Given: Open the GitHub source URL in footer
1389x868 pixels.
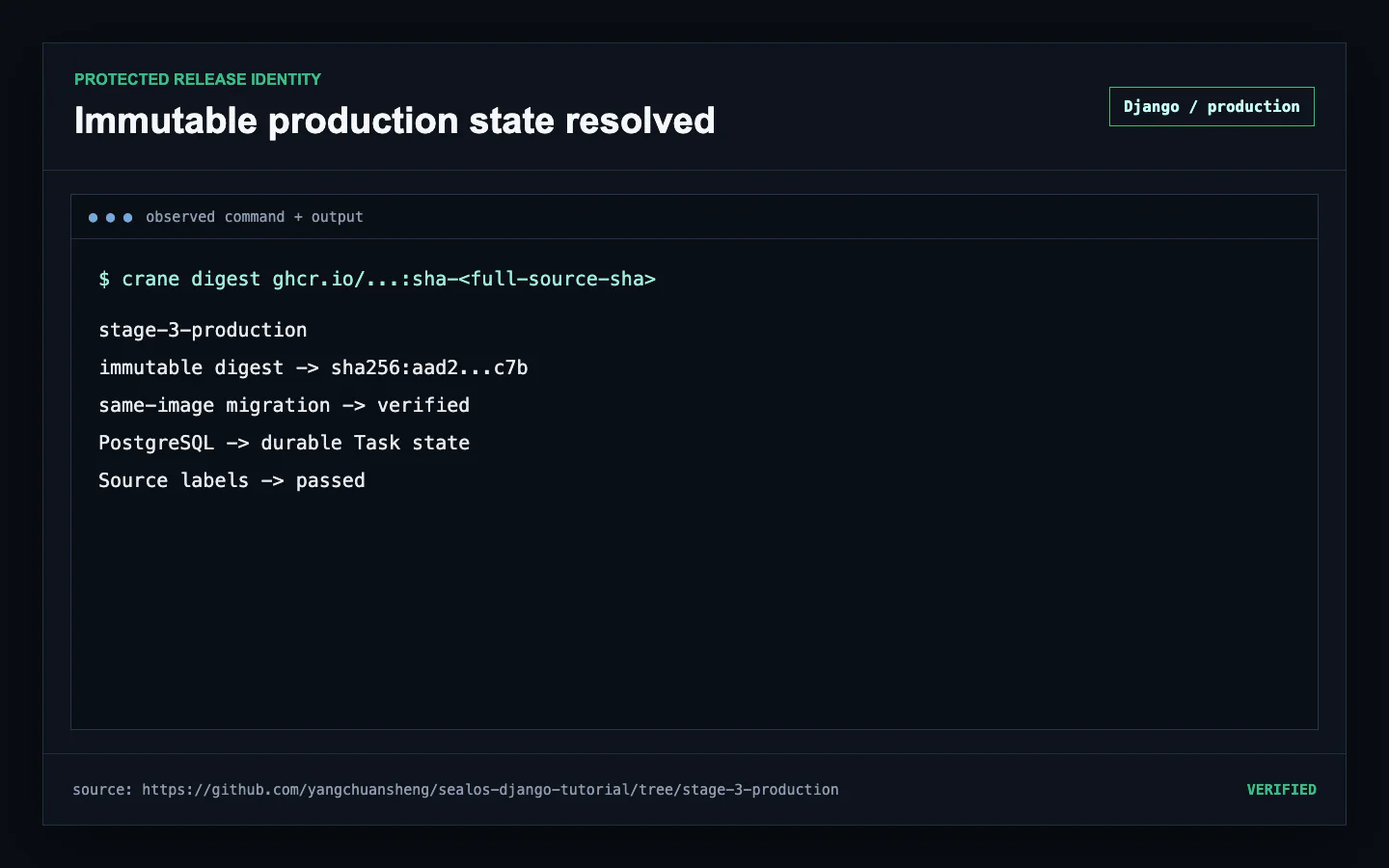Looking at the screenshot, I should click(490, 790).
